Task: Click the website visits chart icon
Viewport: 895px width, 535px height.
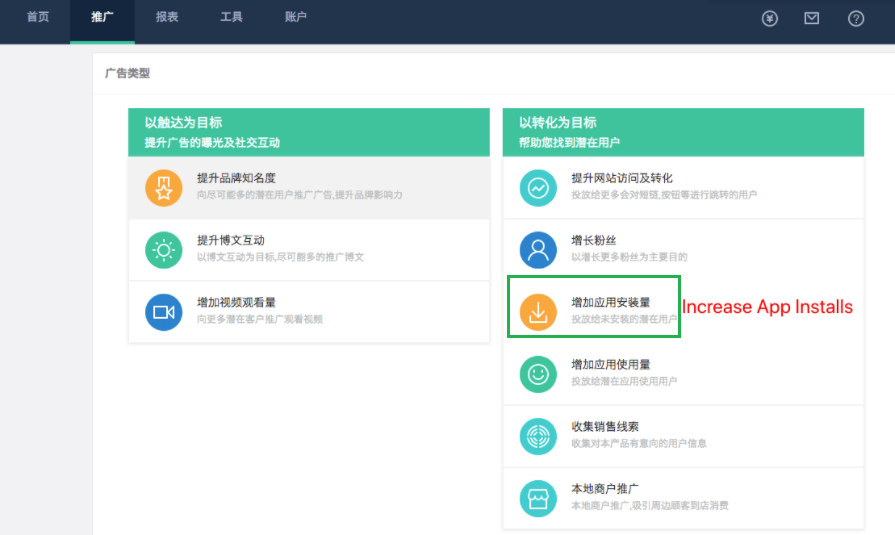Action: pyautogui.click(x=538, y=188)
